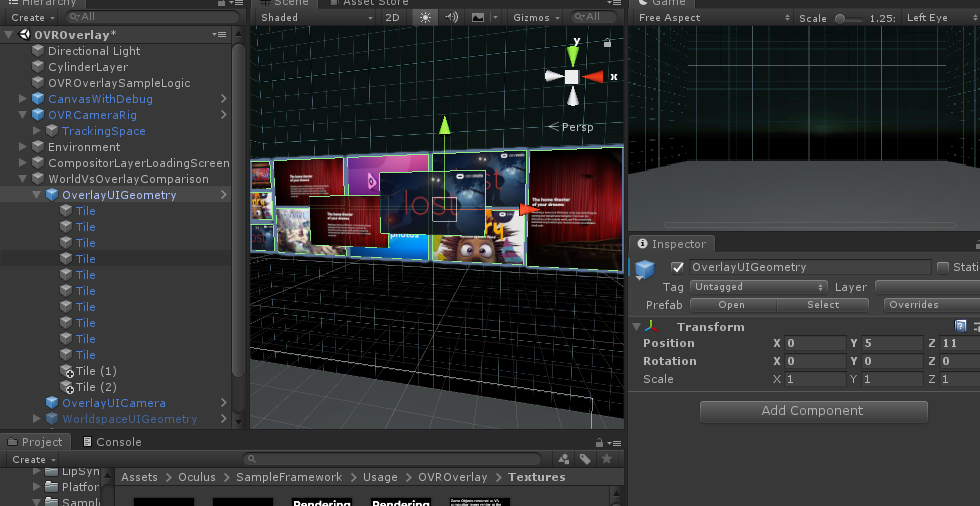This screenshot has width=980, height=506.
Task: Click the Unity scene icon beside OVROverlay*
Action: [x=25, y=34]
